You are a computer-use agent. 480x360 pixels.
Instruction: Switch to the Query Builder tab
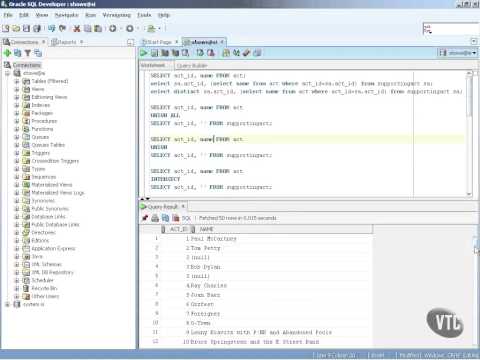pyautogui.click(x=192, y=65)
